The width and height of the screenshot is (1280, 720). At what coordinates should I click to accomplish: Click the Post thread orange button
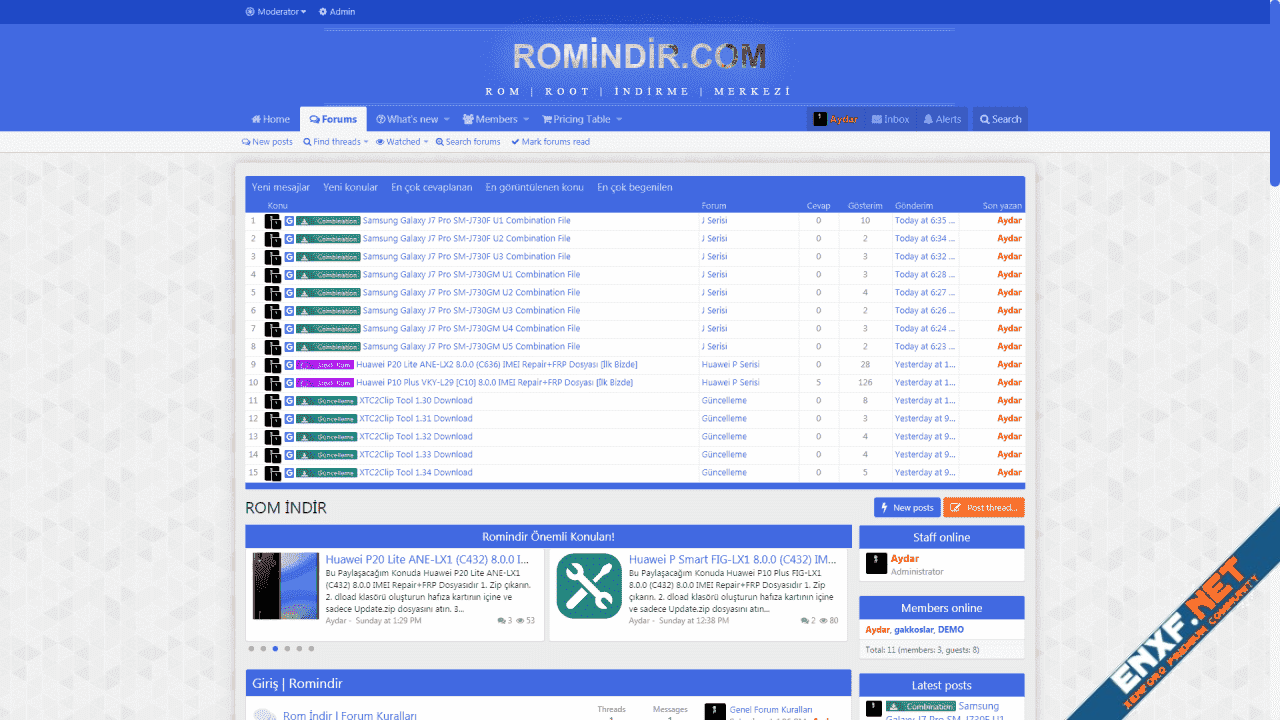[983, 508]
